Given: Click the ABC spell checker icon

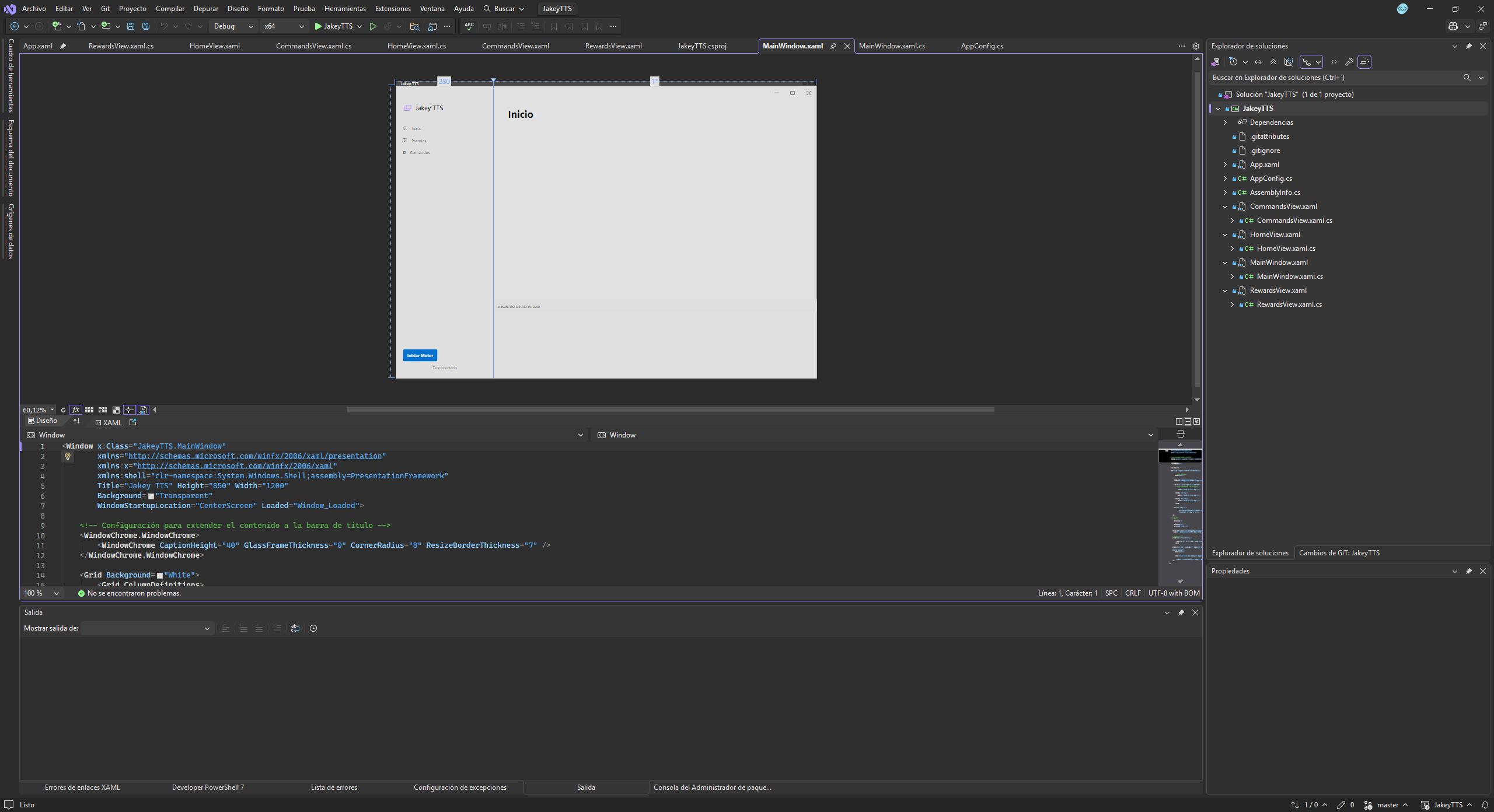Looking at the screenshot, I should [469, 26].
